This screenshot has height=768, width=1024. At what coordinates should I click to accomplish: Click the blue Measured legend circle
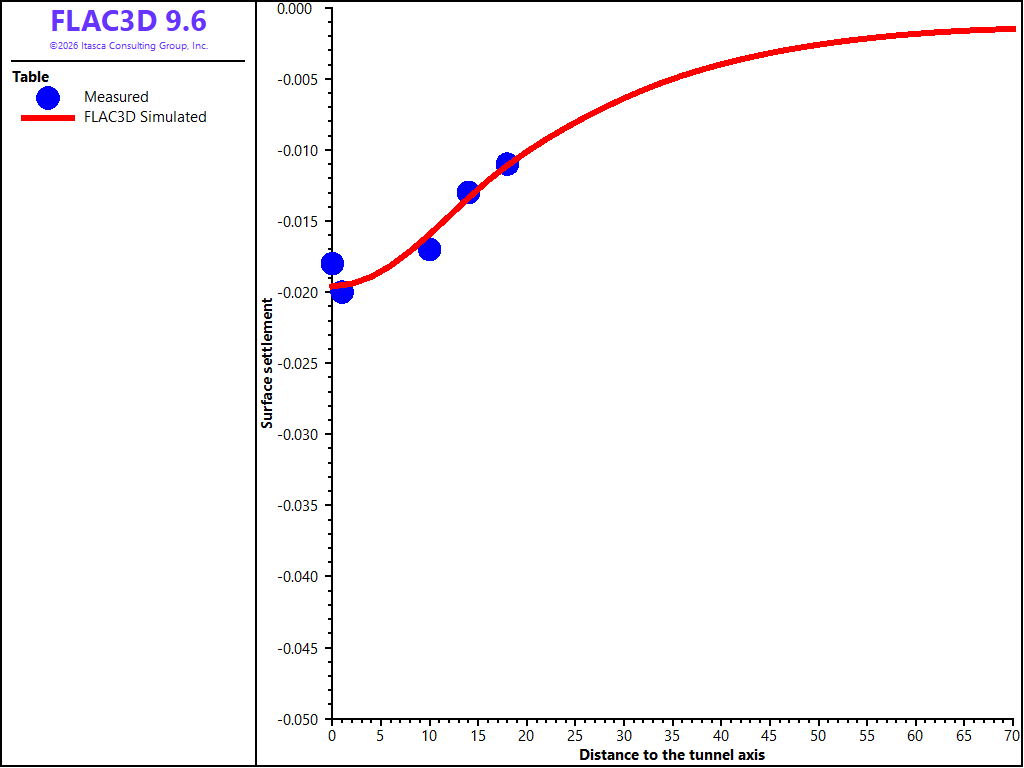[x=48, y=97]
